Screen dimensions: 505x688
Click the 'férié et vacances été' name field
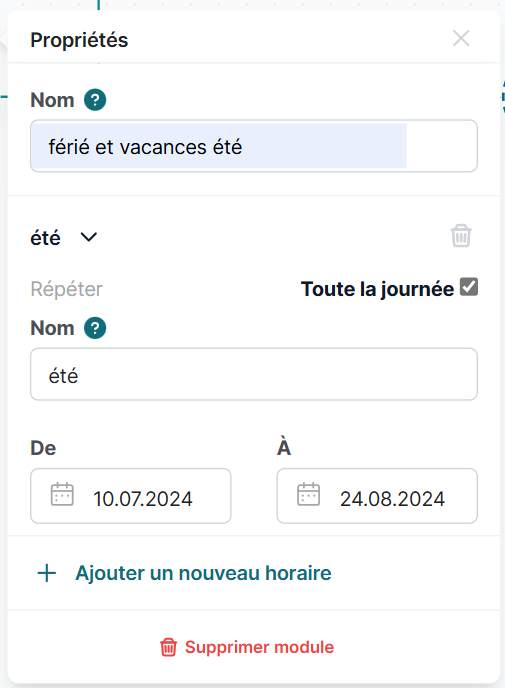(x=254, y=146)
